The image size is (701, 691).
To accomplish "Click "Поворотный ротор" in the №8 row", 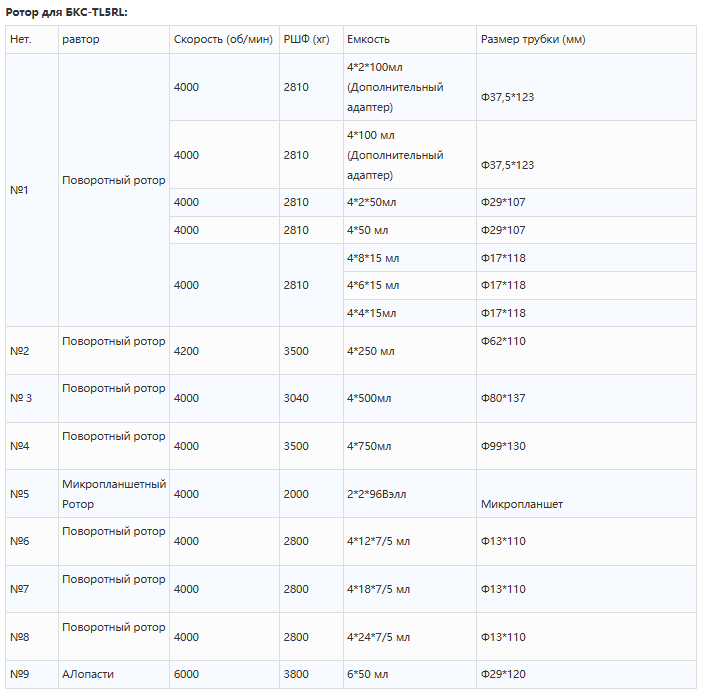I will pos(114,627).
